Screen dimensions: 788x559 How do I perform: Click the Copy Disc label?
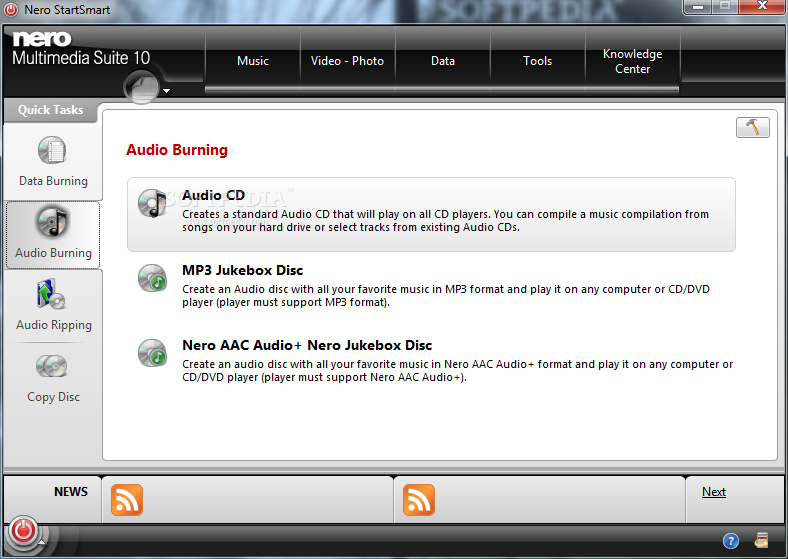[x=53, y=397]
